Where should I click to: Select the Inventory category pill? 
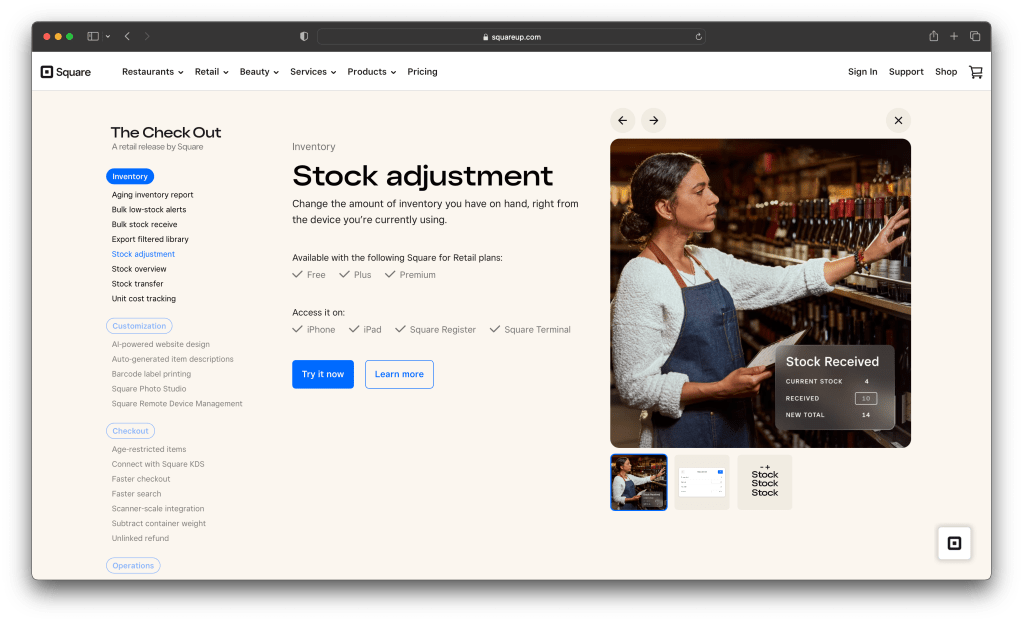click(x=130, y=177)
